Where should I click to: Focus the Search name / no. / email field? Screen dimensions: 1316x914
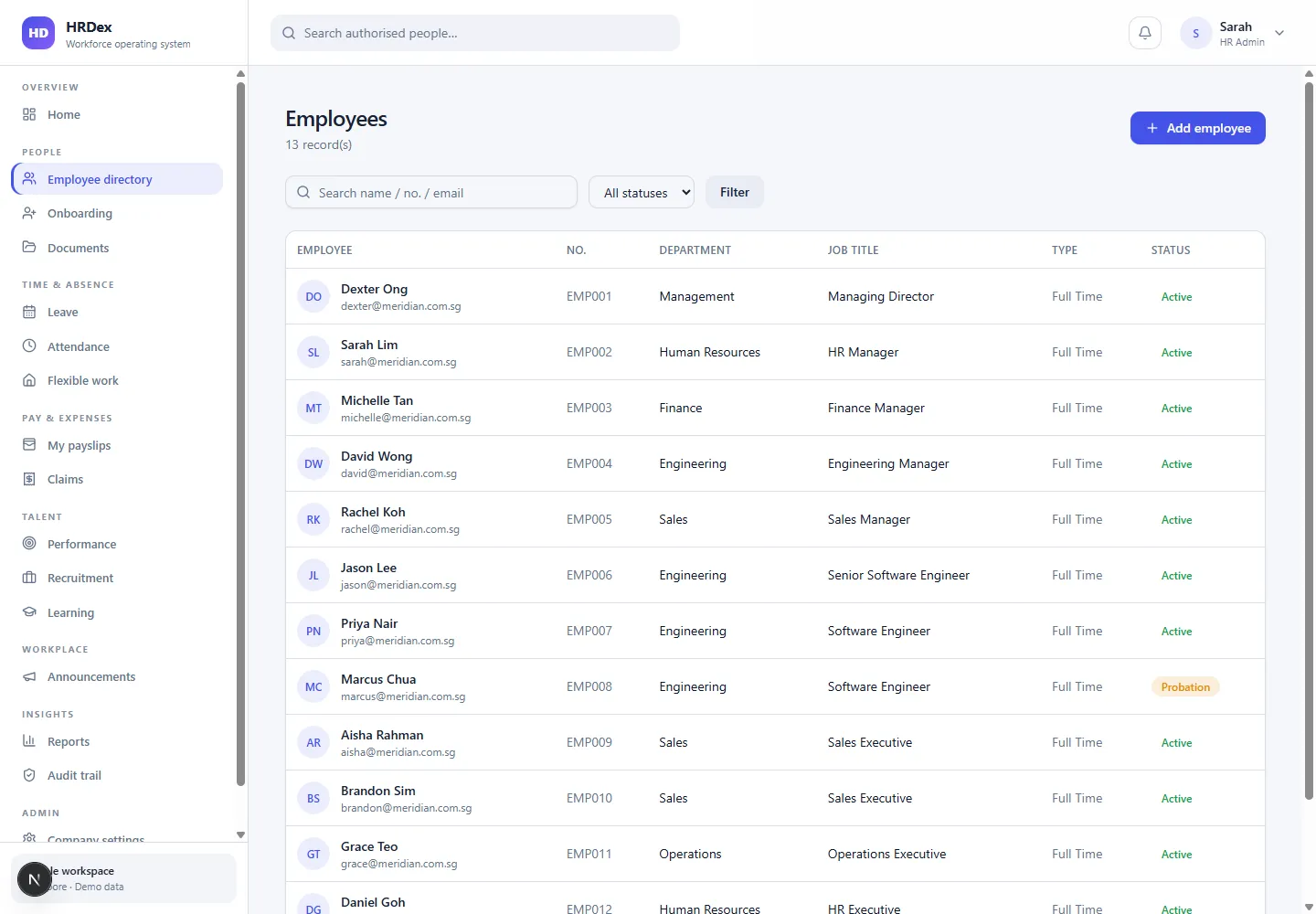click(x=431, y=193)
